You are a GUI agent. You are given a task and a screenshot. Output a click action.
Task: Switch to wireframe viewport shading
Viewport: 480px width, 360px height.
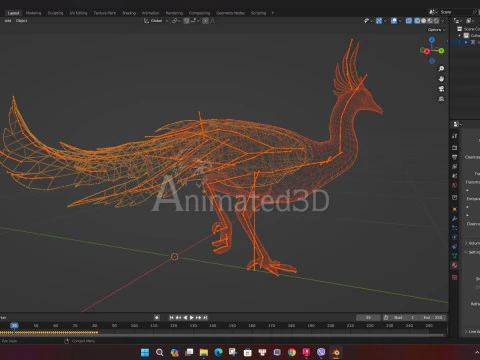[x=417, y=21]
